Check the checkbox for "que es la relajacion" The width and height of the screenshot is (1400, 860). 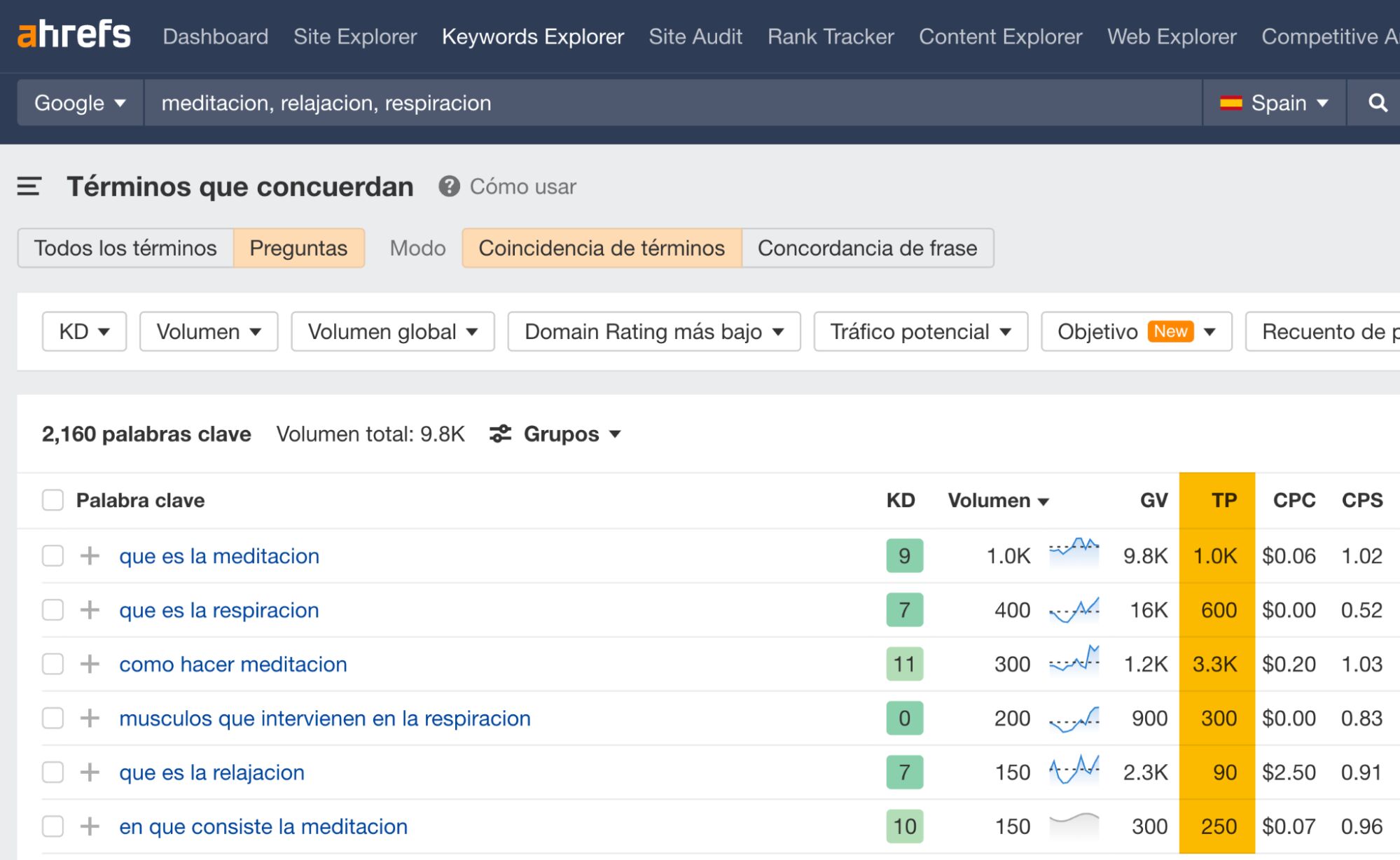pyautogui.click(x=53, y=772)
